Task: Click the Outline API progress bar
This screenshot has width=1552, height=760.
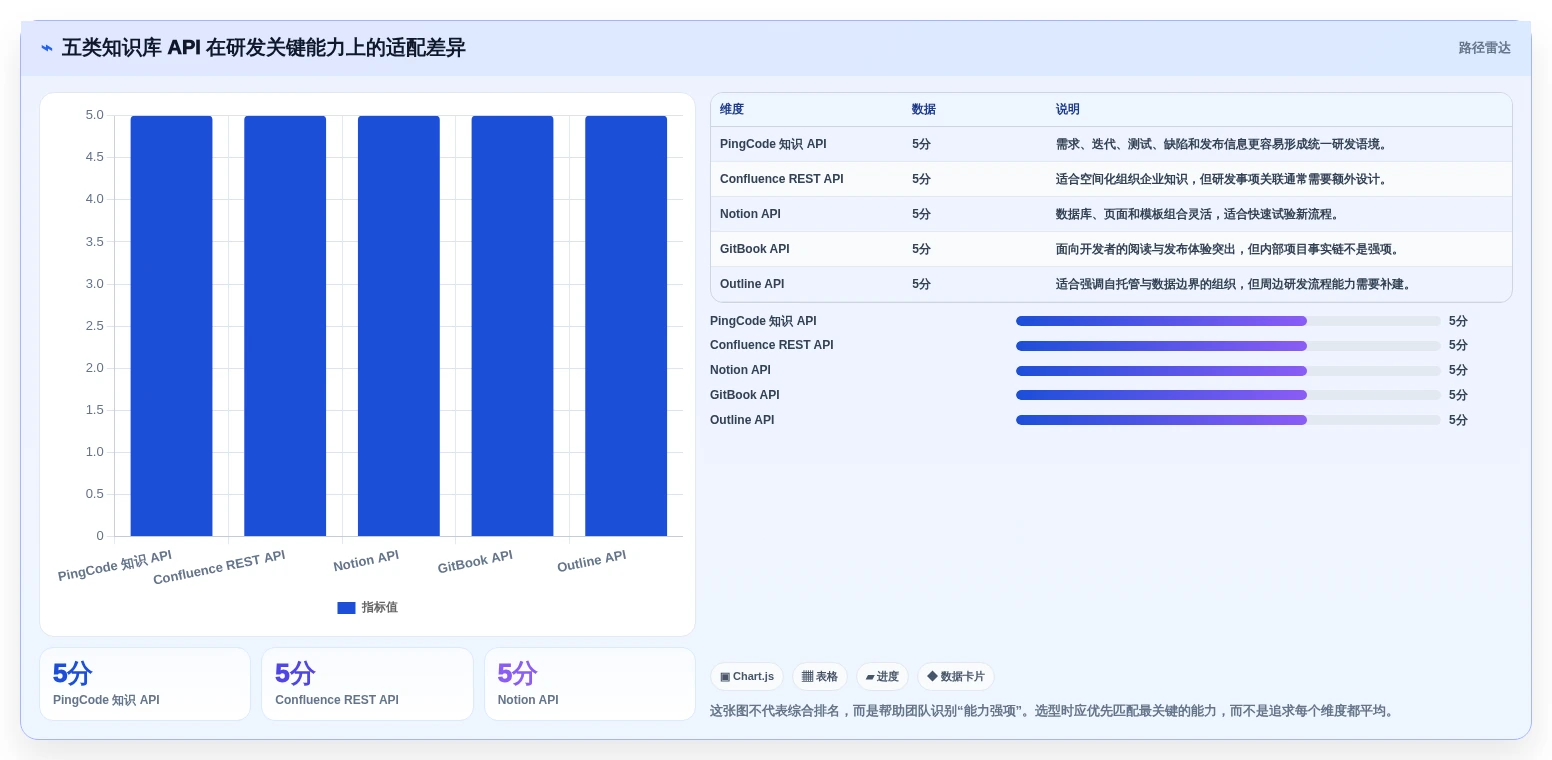Action: click(x=1228, y=420)
